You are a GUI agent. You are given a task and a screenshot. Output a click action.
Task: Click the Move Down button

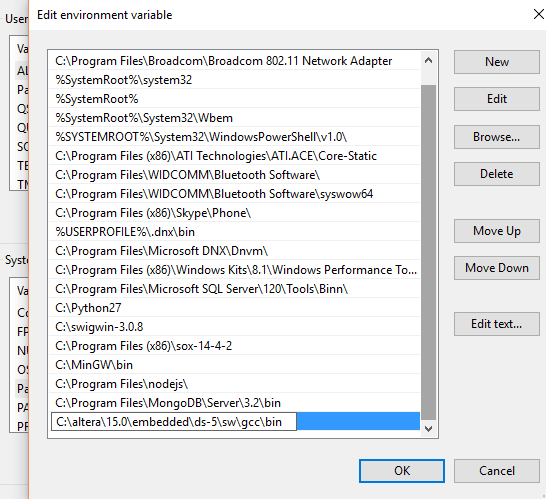click(x=497, y=268)
